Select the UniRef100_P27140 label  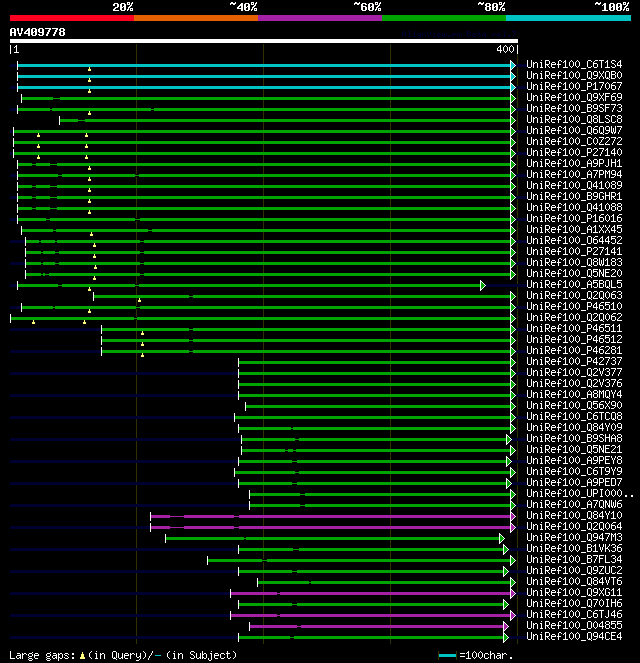click(x=574, y=152)
